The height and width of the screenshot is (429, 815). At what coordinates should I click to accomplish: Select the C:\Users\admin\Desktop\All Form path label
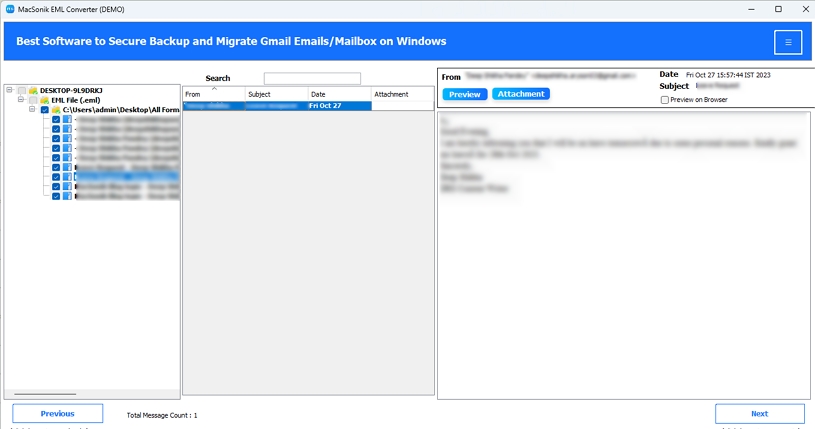121,110
